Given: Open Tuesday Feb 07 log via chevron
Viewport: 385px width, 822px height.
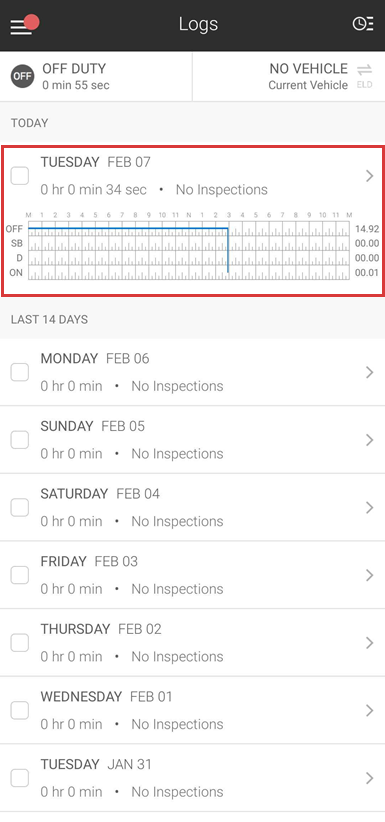Looking at the screenshot, I should tap(369, 176).
